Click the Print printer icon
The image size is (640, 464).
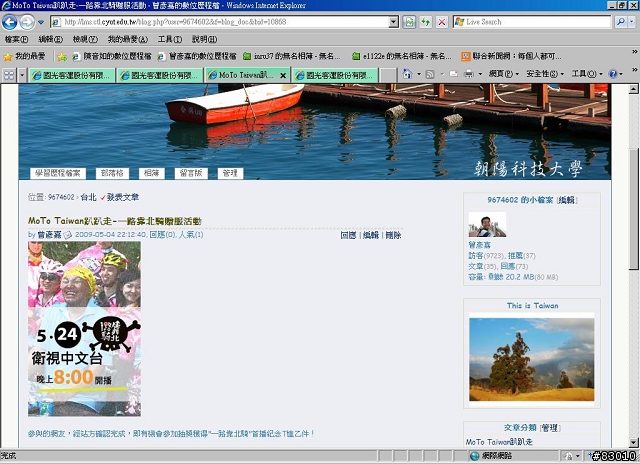(469, 74)
